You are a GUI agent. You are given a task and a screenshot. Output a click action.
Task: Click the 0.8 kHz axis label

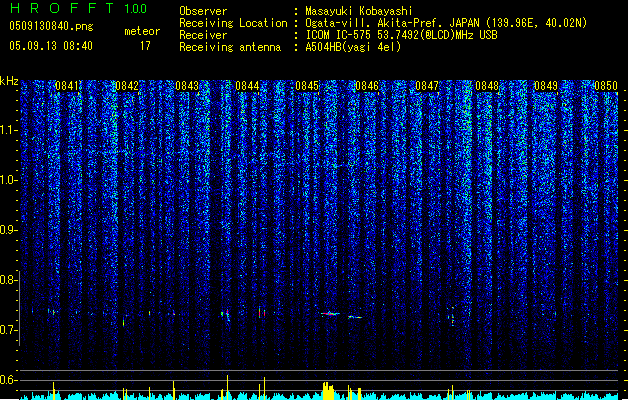pyautogui.click(x=7, y=280)
